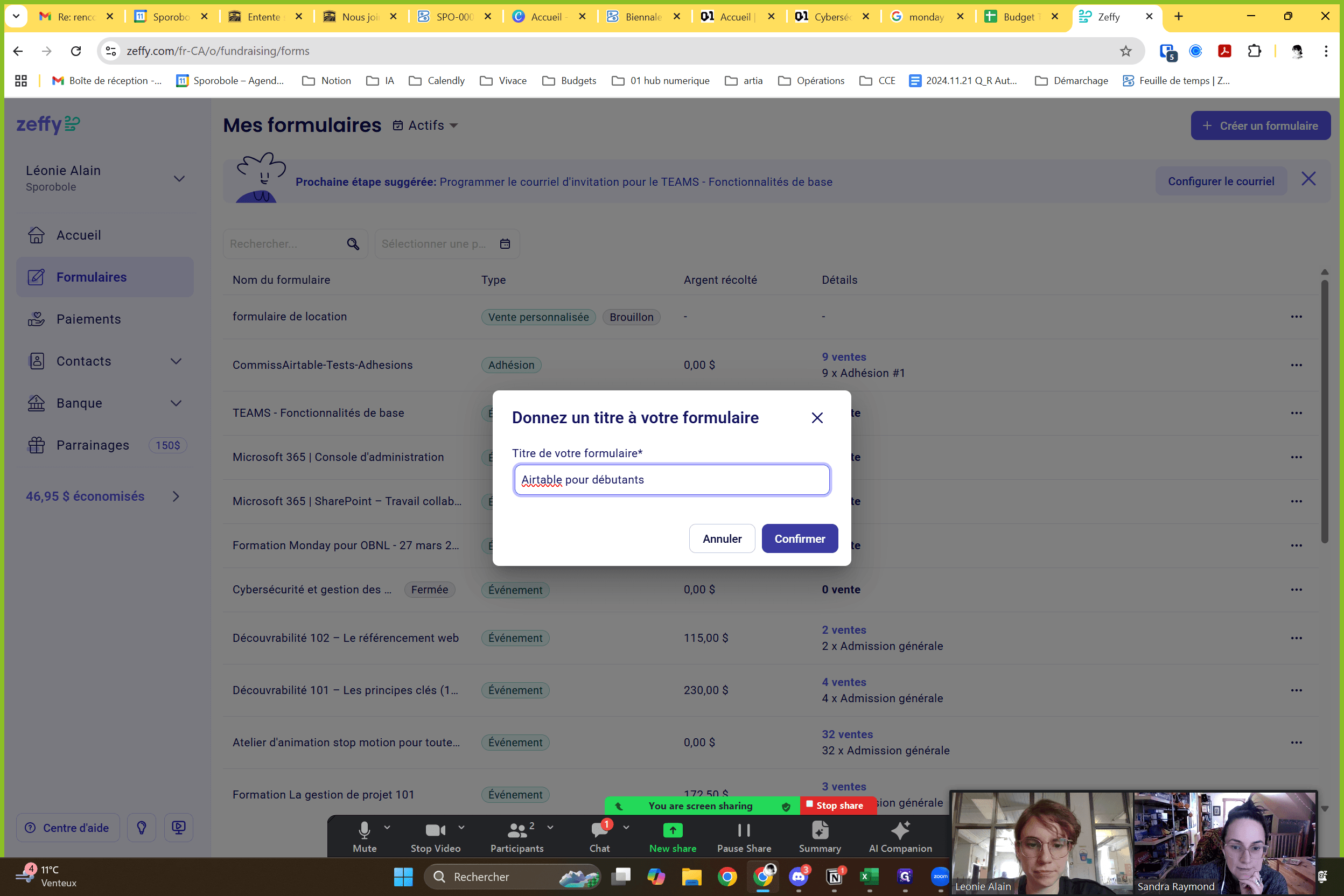Mute microphone in Zoom toolbar
This screenshot has width=1344, height=896.
click(365, 837)
